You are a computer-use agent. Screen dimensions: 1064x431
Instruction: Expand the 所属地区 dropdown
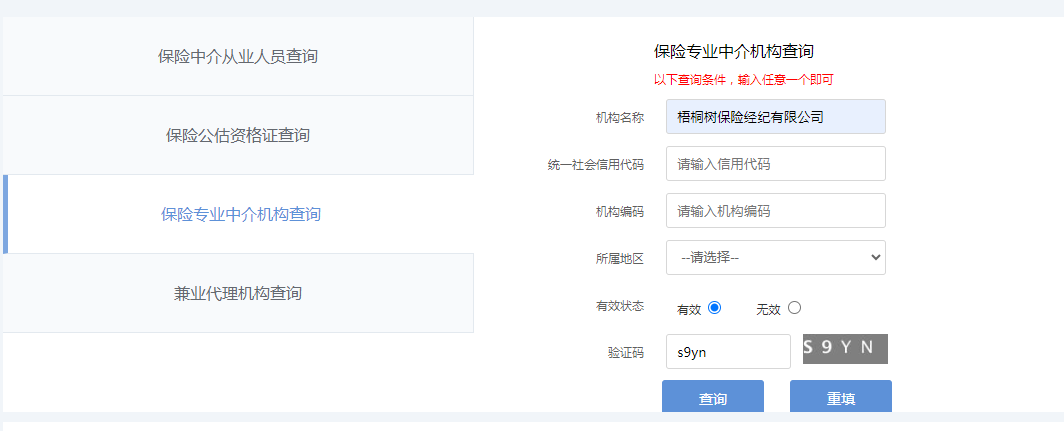pyautogui.click(x=775, y=257)
